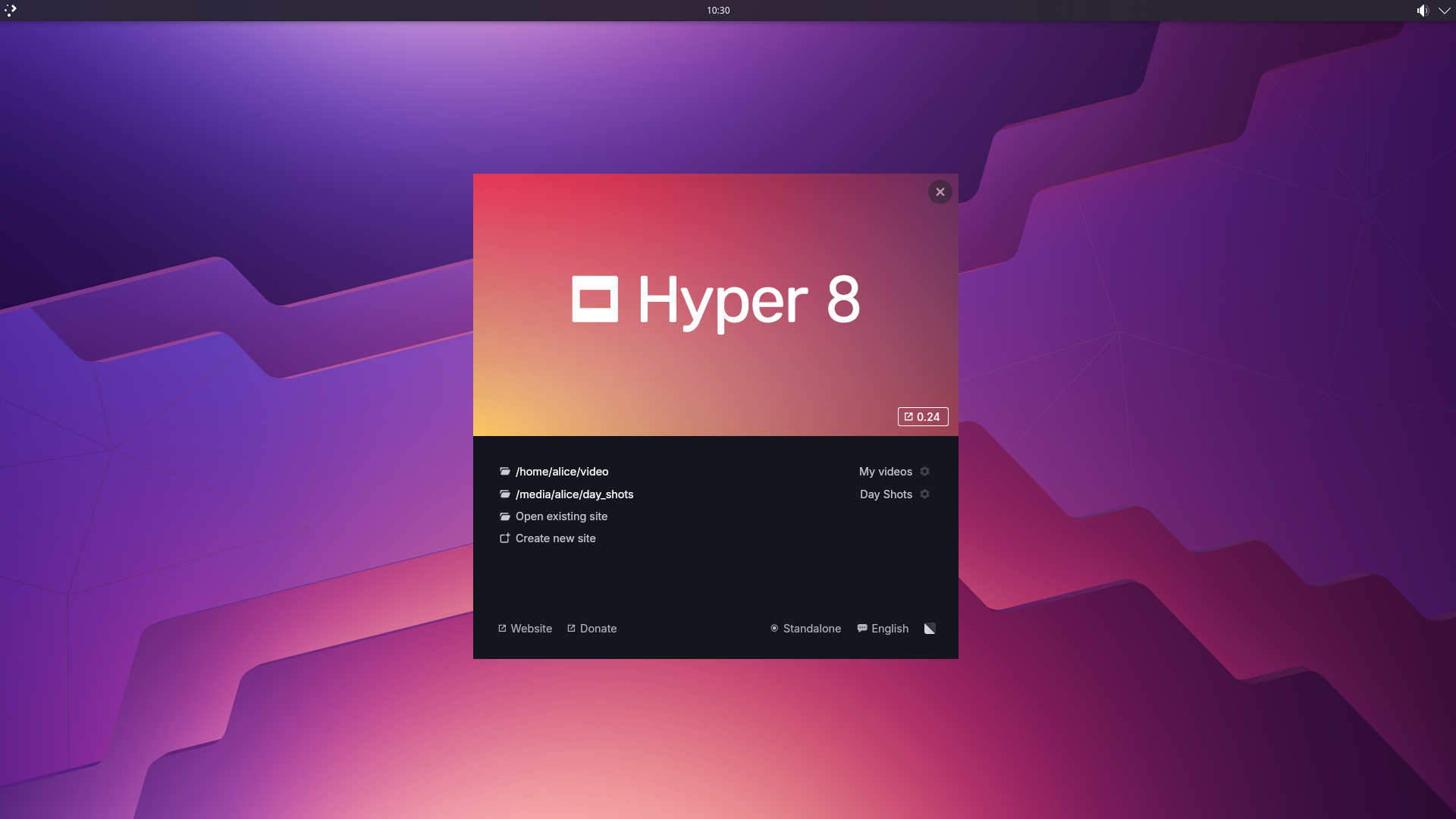Open the settings gear for My videos
This screenshot has width=1456, height=819.
(x=925, y=471)
